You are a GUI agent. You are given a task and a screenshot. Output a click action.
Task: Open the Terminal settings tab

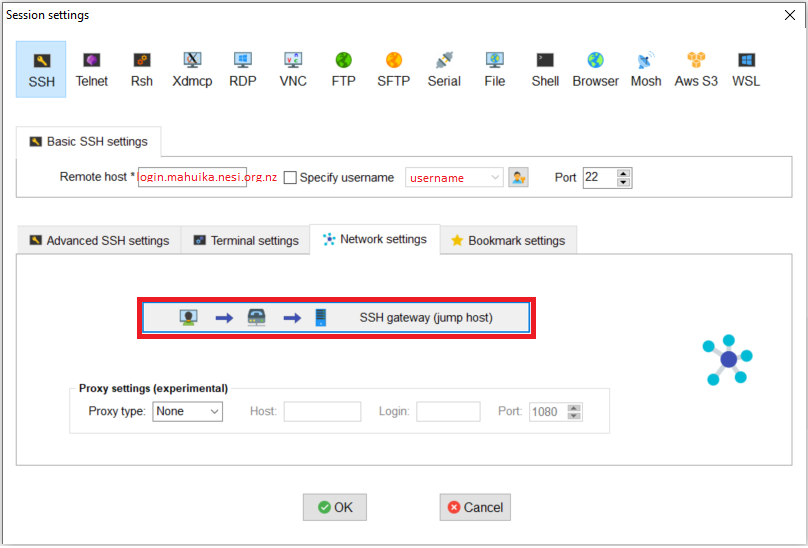pos(245,240)
